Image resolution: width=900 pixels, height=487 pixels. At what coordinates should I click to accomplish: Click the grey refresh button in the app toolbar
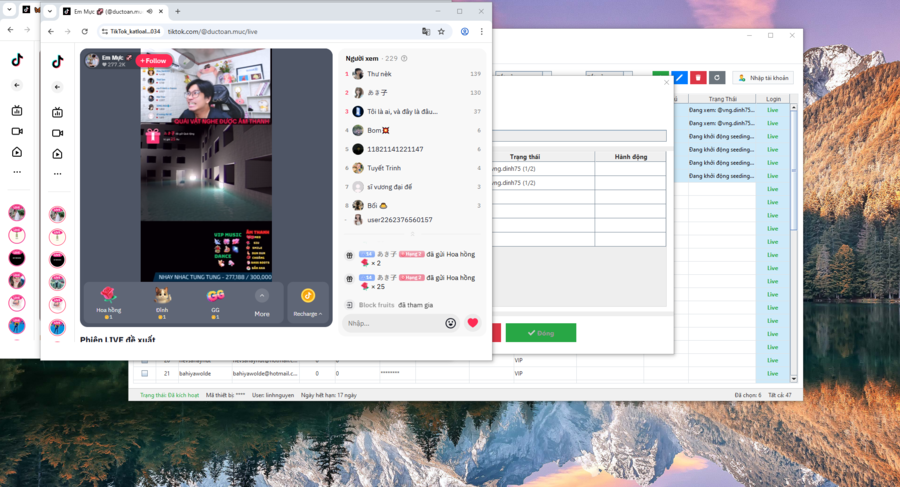(x=717, y=78)
